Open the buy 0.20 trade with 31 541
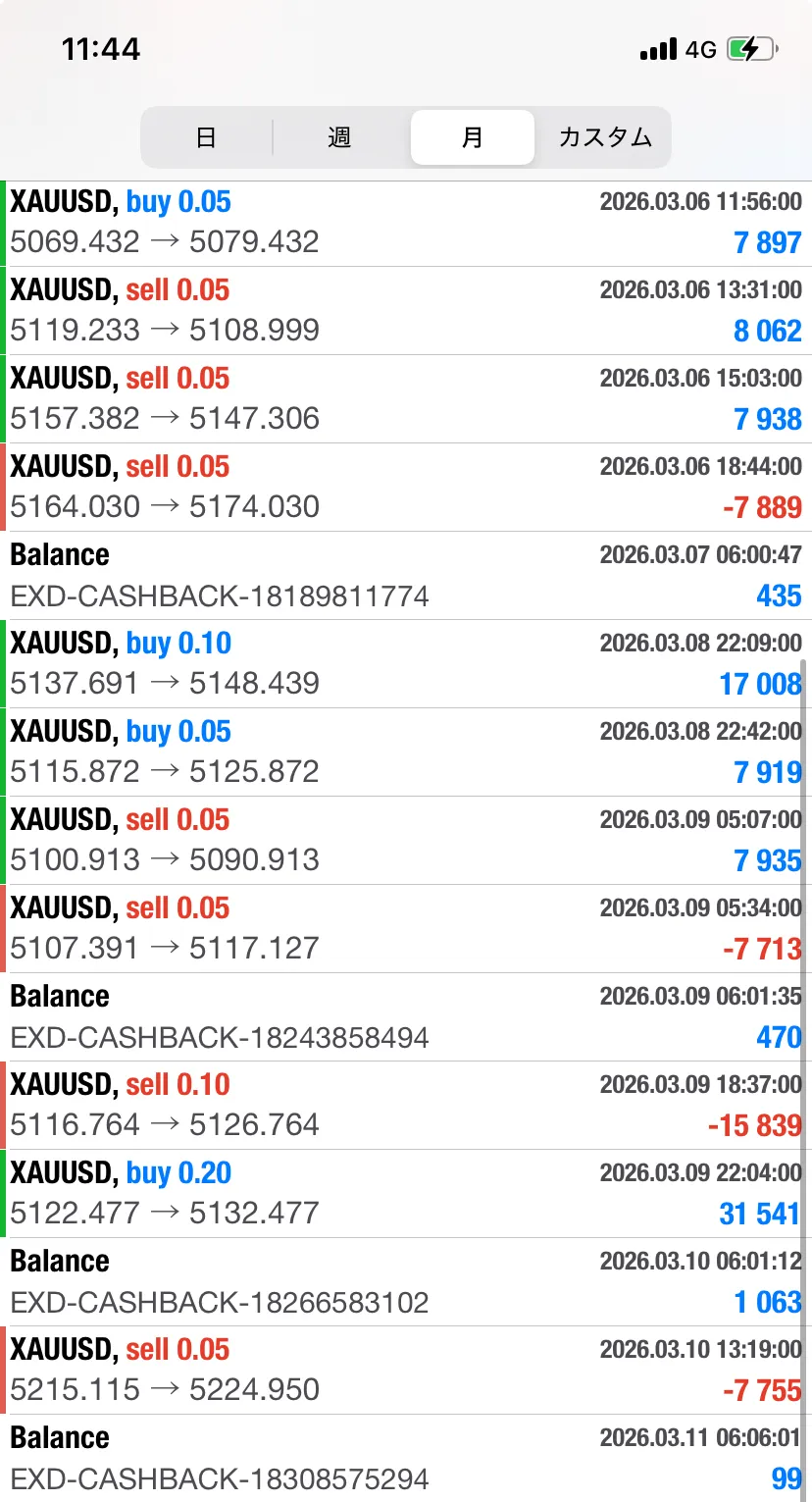This screenshot has height=1502, width=812. click(x=406, y=1194)
